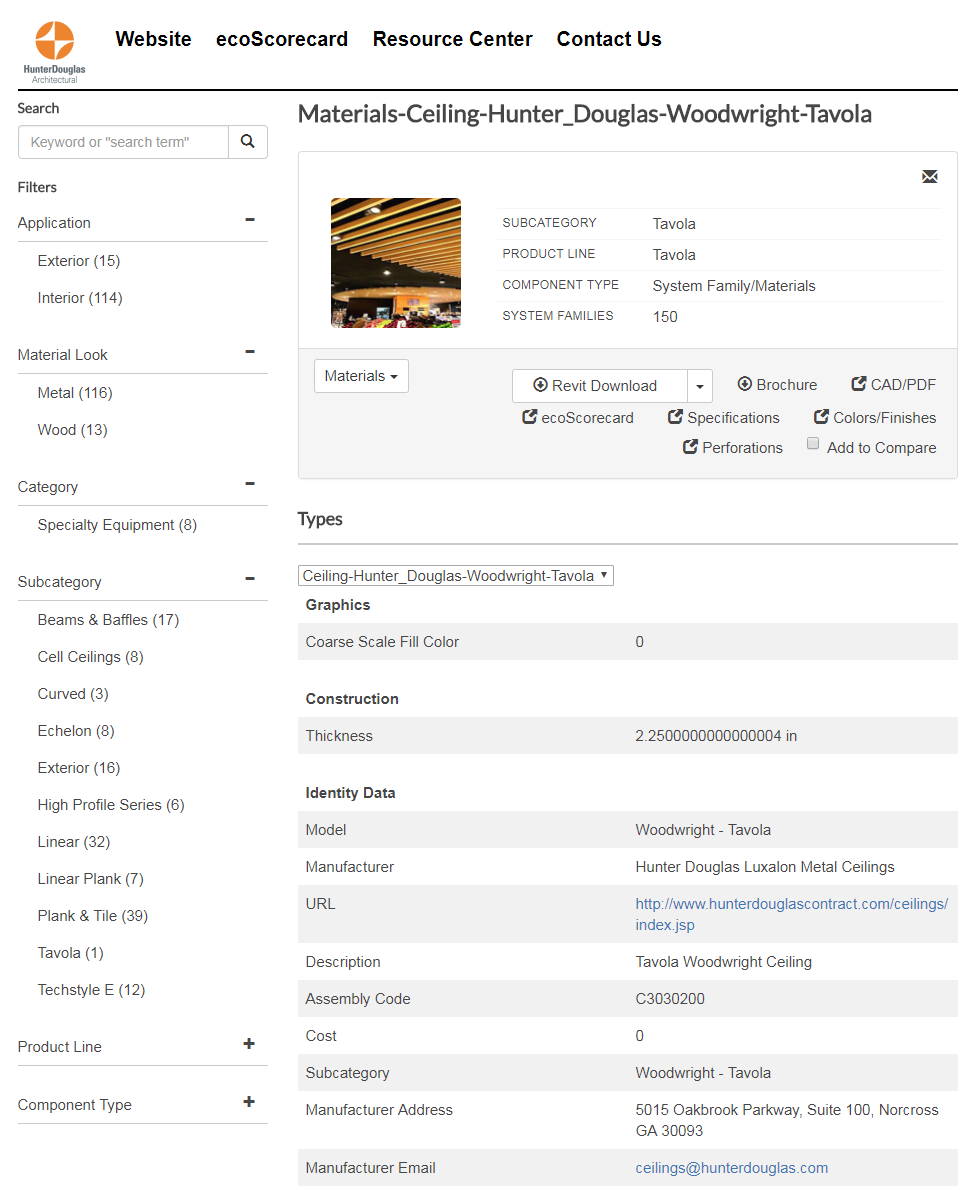Screen dimensions: 980x1199
Task: Filter by Cell Ceilings (8)
Action: [x=90, y=657]
